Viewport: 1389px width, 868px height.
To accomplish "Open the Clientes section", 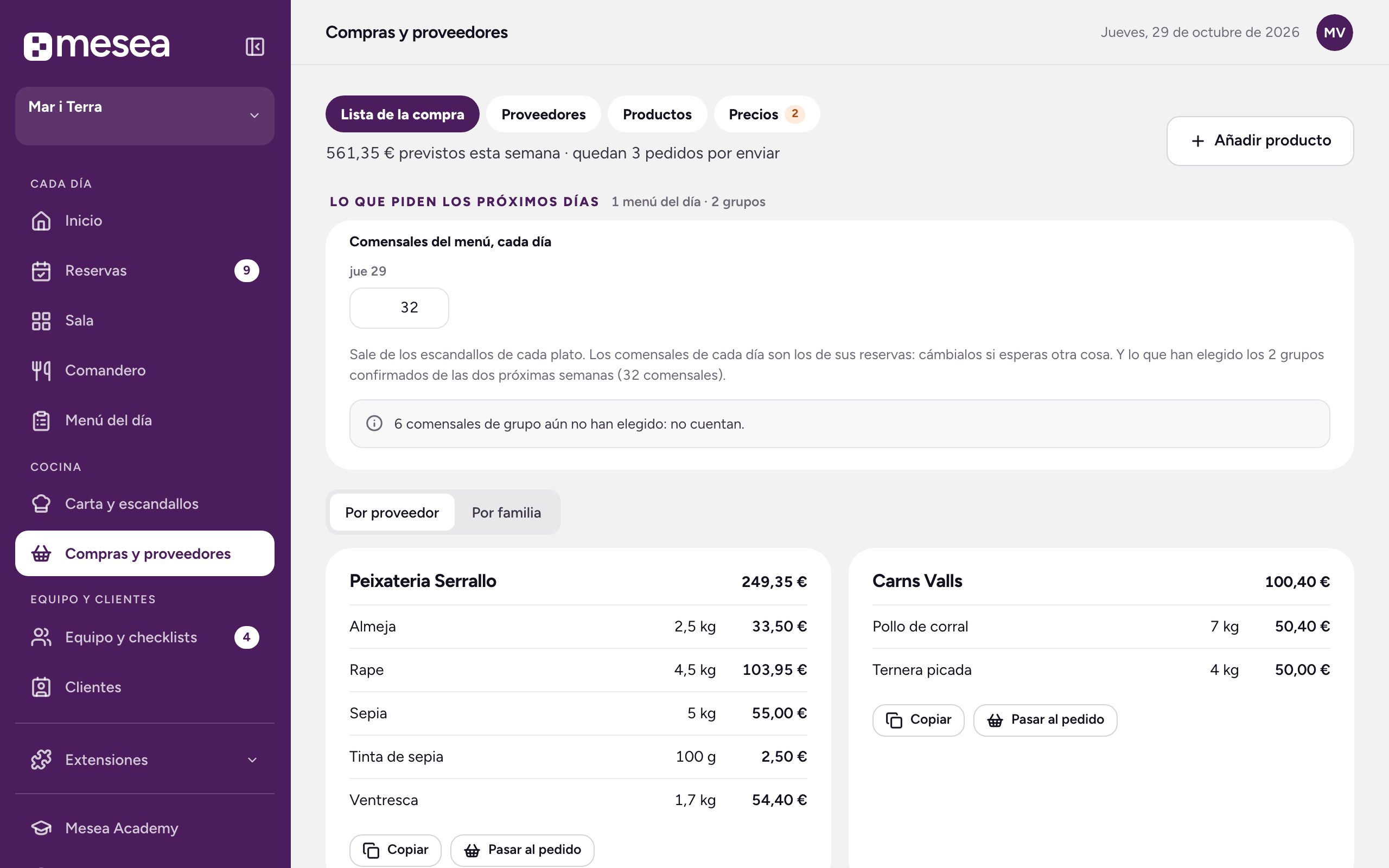I will pos(145,687).
